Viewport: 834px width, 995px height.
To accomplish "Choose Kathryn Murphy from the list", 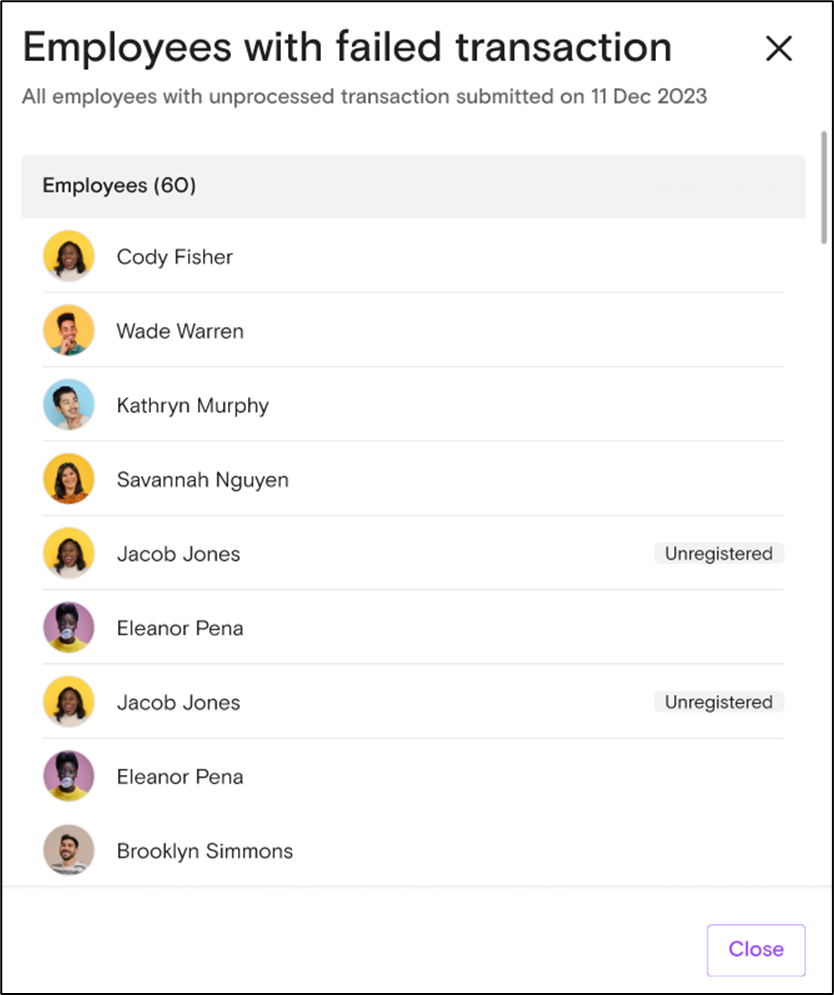I will 193,405.
